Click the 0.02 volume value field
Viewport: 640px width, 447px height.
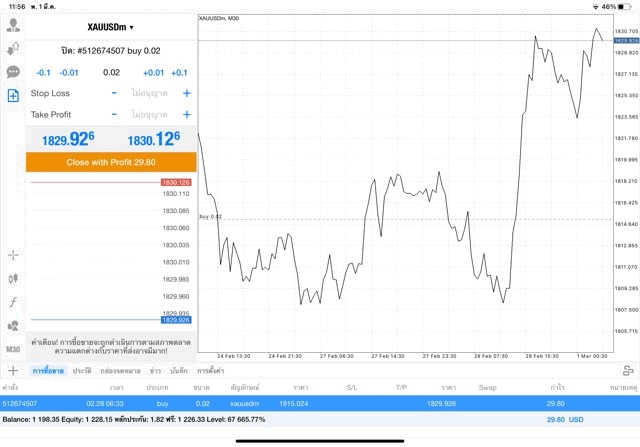pyautogui.click(x=111, y=73)
